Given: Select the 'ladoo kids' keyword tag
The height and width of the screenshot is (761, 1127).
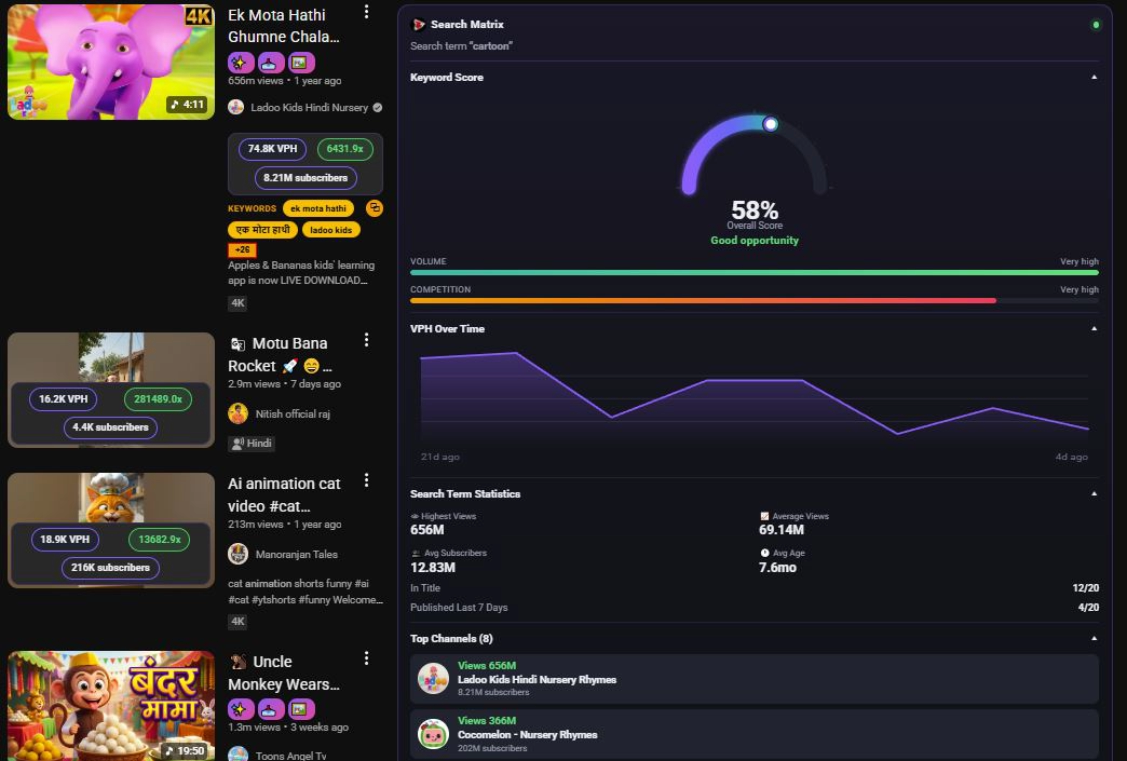Looking at the screenshot, I should click(x=331, y=230).
